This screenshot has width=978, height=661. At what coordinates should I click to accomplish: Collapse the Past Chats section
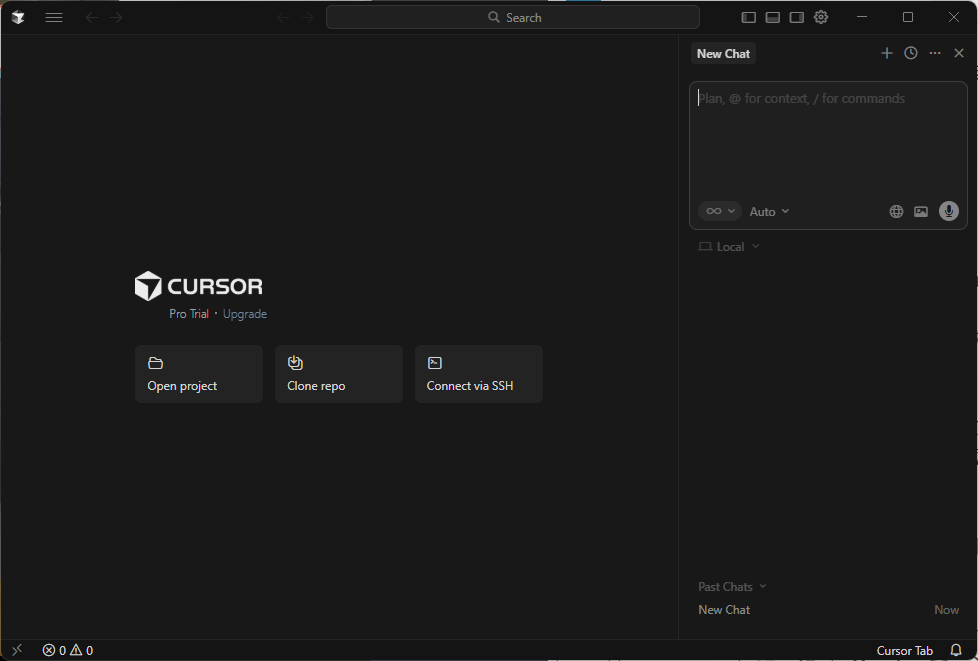pyautogui.click(x=732, y=586)
